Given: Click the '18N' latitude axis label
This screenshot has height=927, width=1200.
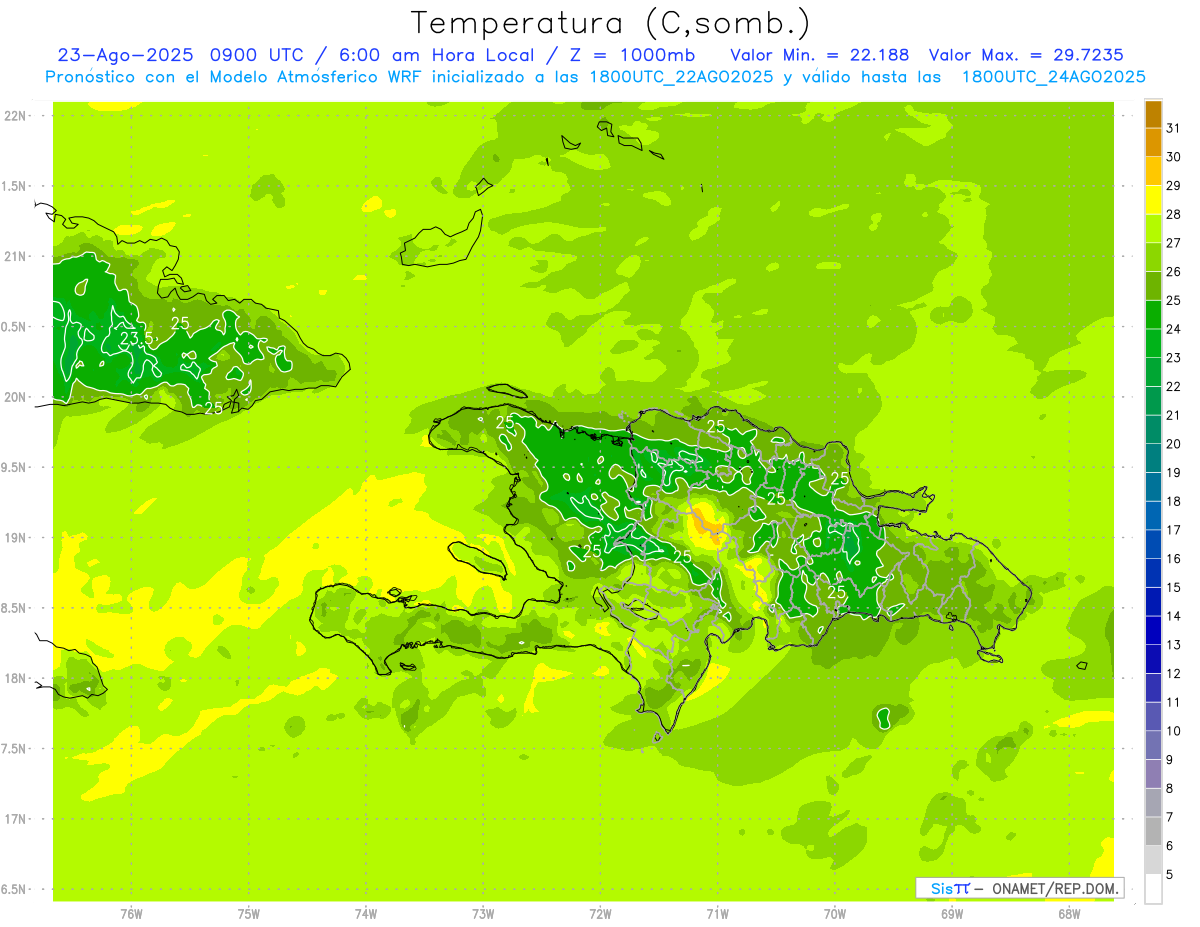Looking at the screenshot, I should coord(16,678).
